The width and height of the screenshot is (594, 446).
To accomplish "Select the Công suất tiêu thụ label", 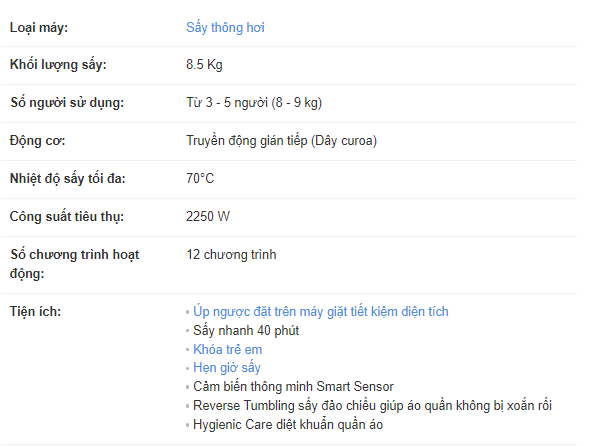I will (x=67, y=217).
